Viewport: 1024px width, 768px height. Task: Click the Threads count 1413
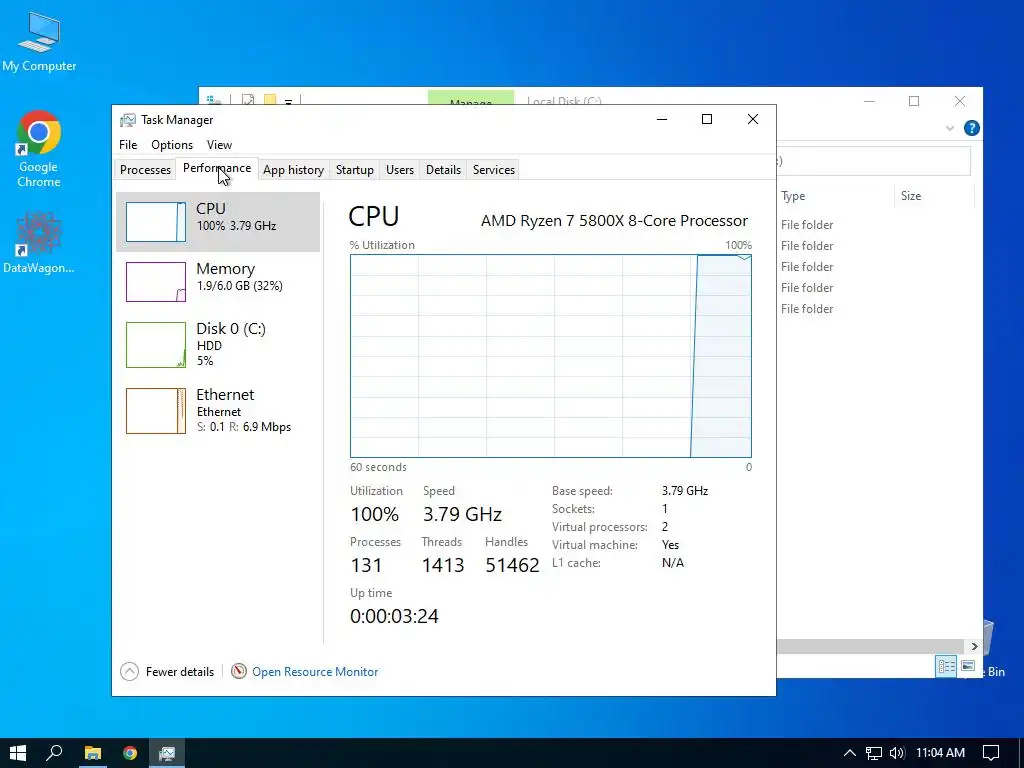pos(443,565)
